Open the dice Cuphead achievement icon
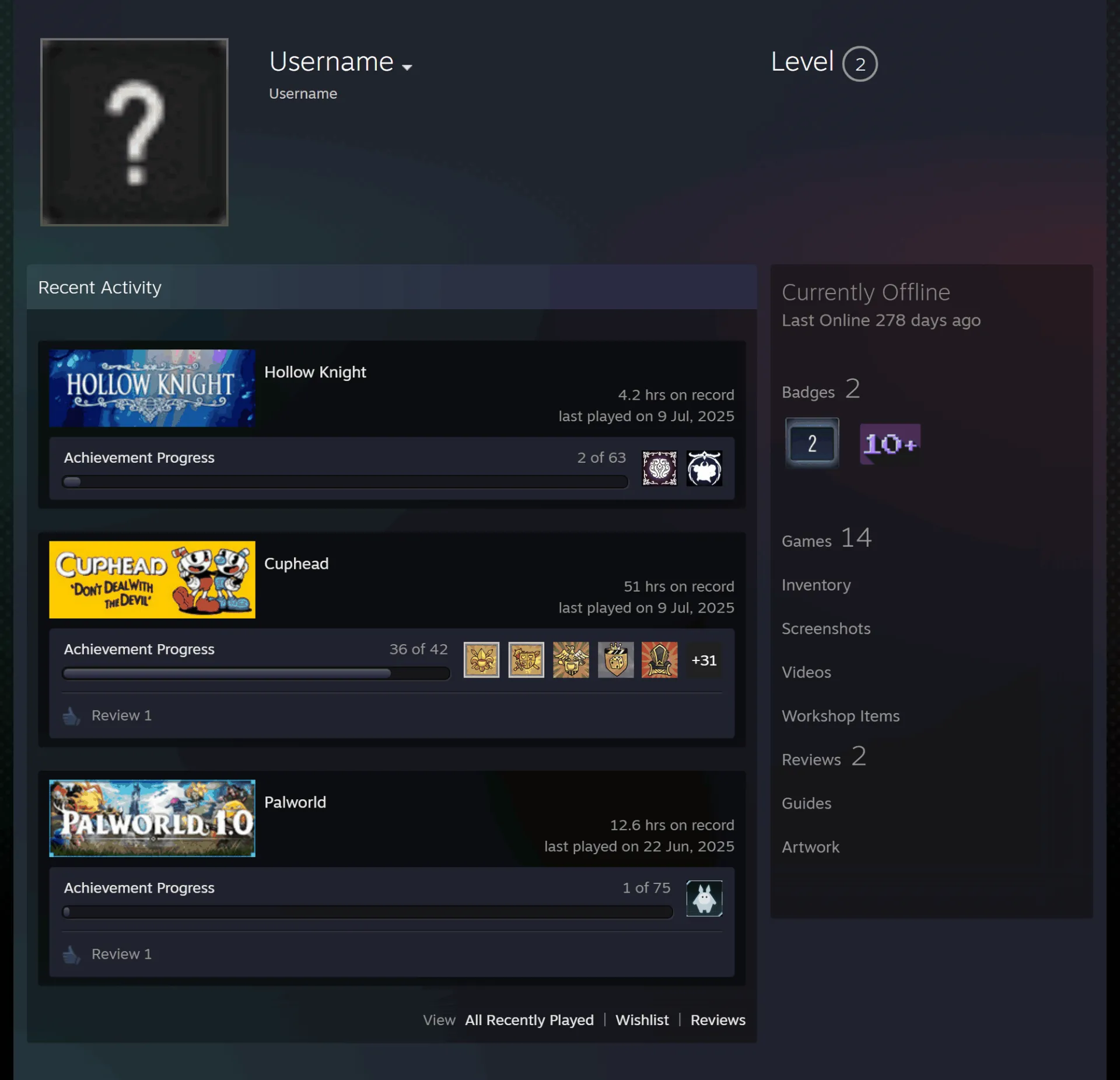 point(615,659)
